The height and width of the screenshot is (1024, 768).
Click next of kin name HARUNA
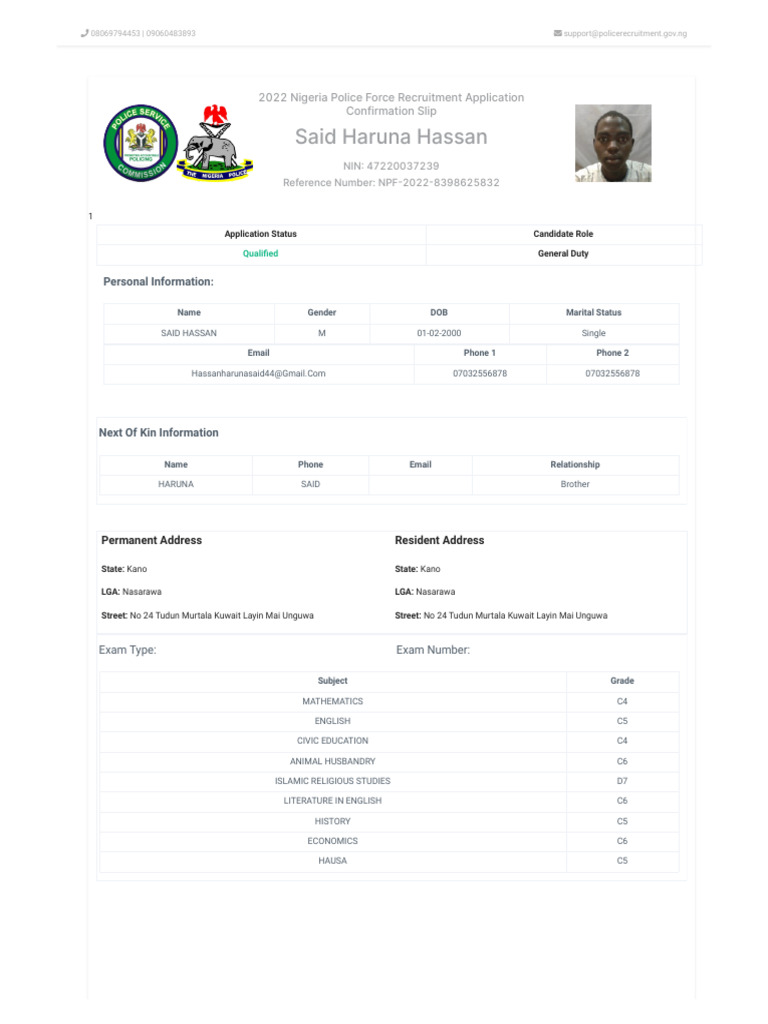coord(176,484)
